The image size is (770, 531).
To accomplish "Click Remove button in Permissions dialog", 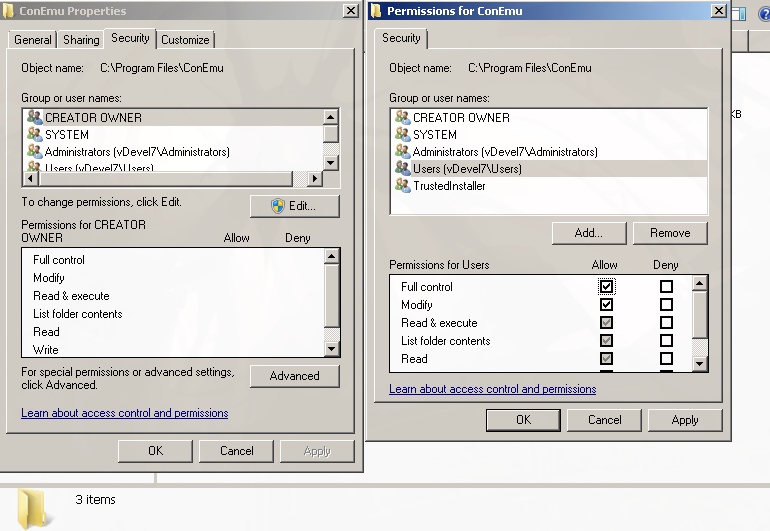I will pyautogui.click(x=670, y=233).
